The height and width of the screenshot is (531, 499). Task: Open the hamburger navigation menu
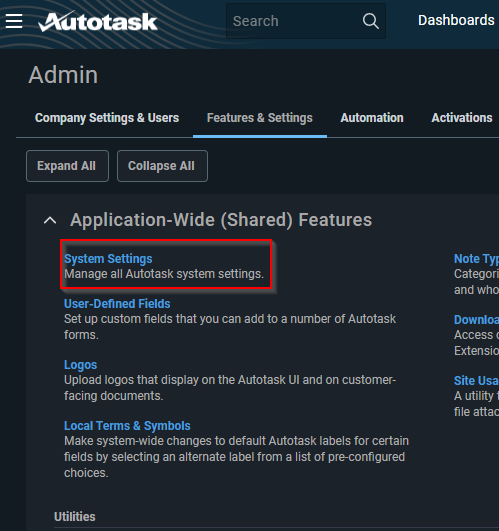tap(14, 21)
